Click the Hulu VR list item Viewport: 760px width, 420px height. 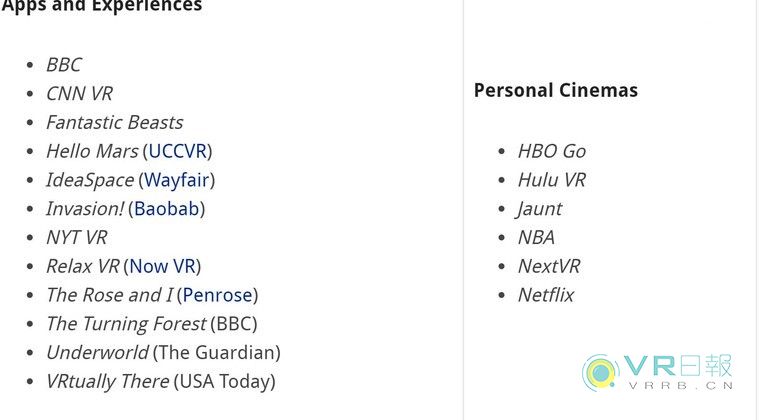click(552, 180)
